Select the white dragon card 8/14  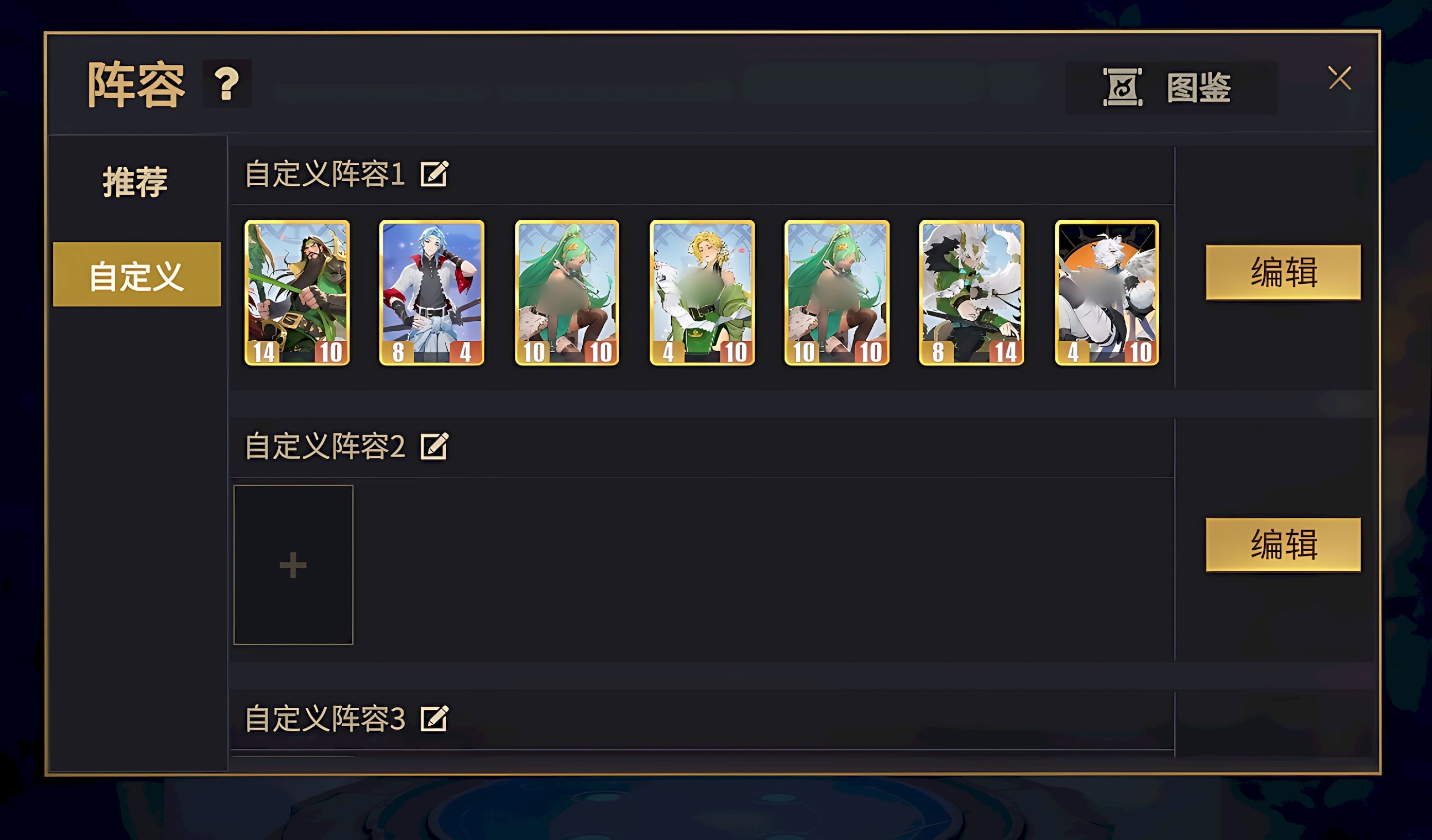tap(972, 293)
